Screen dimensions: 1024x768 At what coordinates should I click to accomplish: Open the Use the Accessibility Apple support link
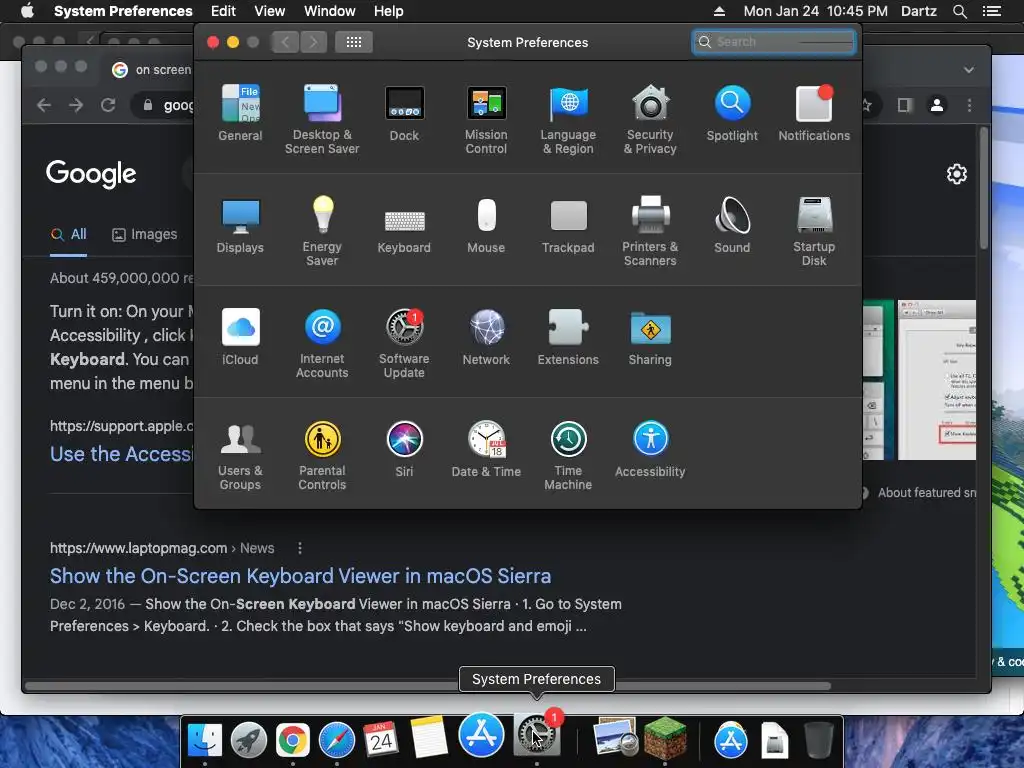(x=121, y=454)
